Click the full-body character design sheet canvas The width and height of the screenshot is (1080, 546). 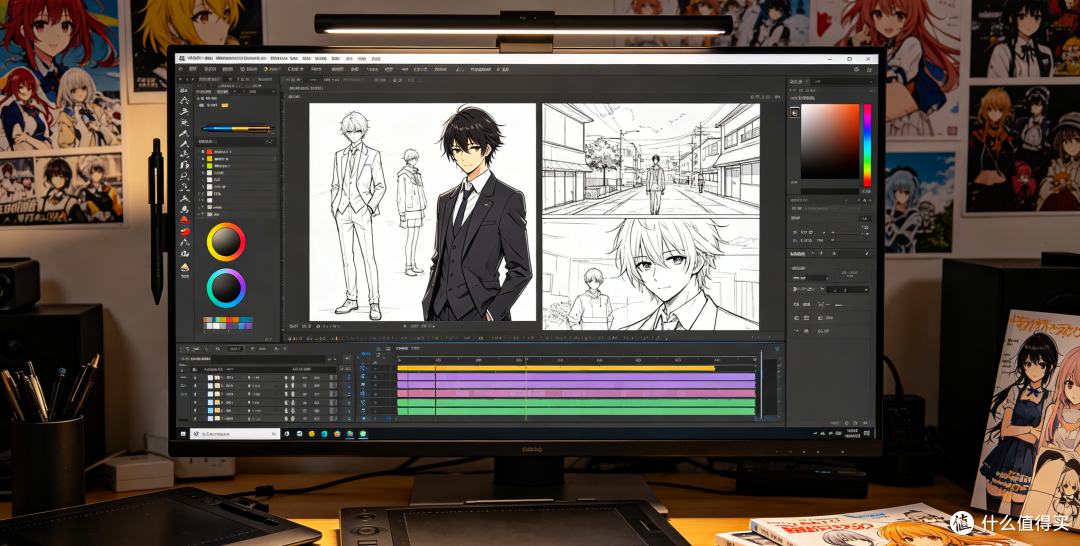[422, 212]
